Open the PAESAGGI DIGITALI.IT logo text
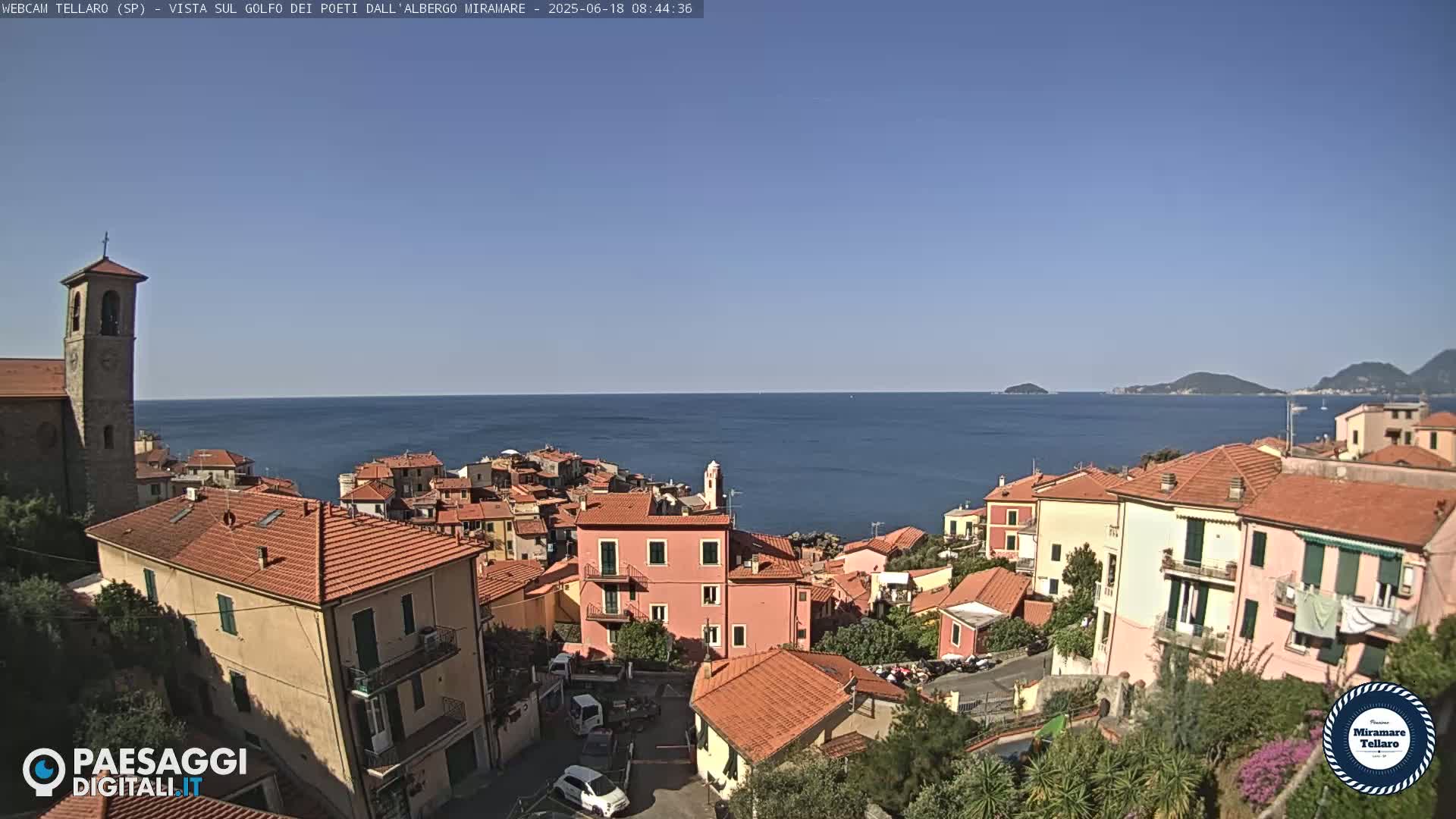This screenshot has height=819, width=1456. tap(159, 772)
